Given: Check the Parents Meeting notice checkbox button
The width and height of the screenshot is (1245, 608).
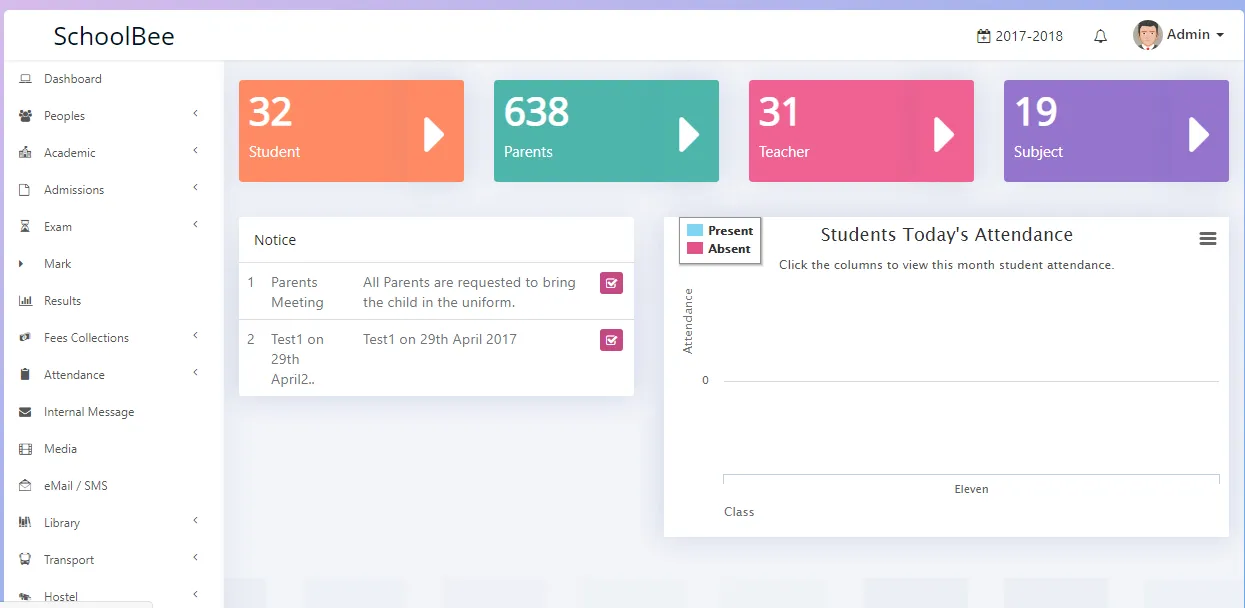Looking at the screenshot, I should [611, 283].
